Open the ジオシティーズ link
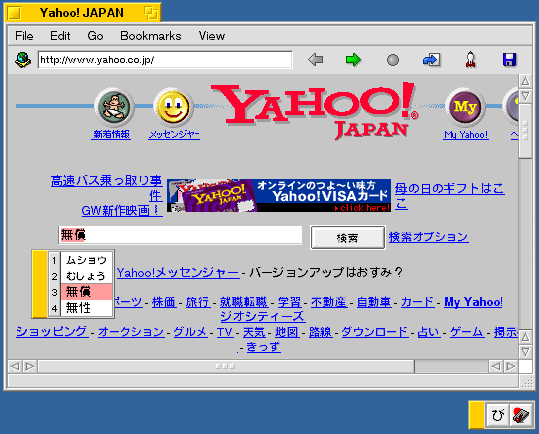The width and height of the screenshot is (539, 434). [x=262, y=316]
